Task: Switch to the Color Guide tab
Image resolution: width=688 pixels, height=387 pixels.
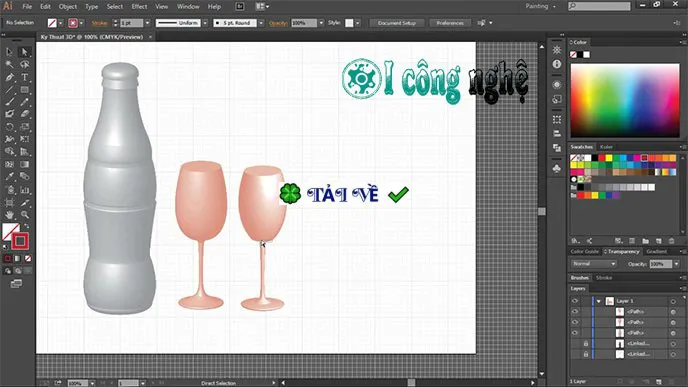Action: (584, 251)
